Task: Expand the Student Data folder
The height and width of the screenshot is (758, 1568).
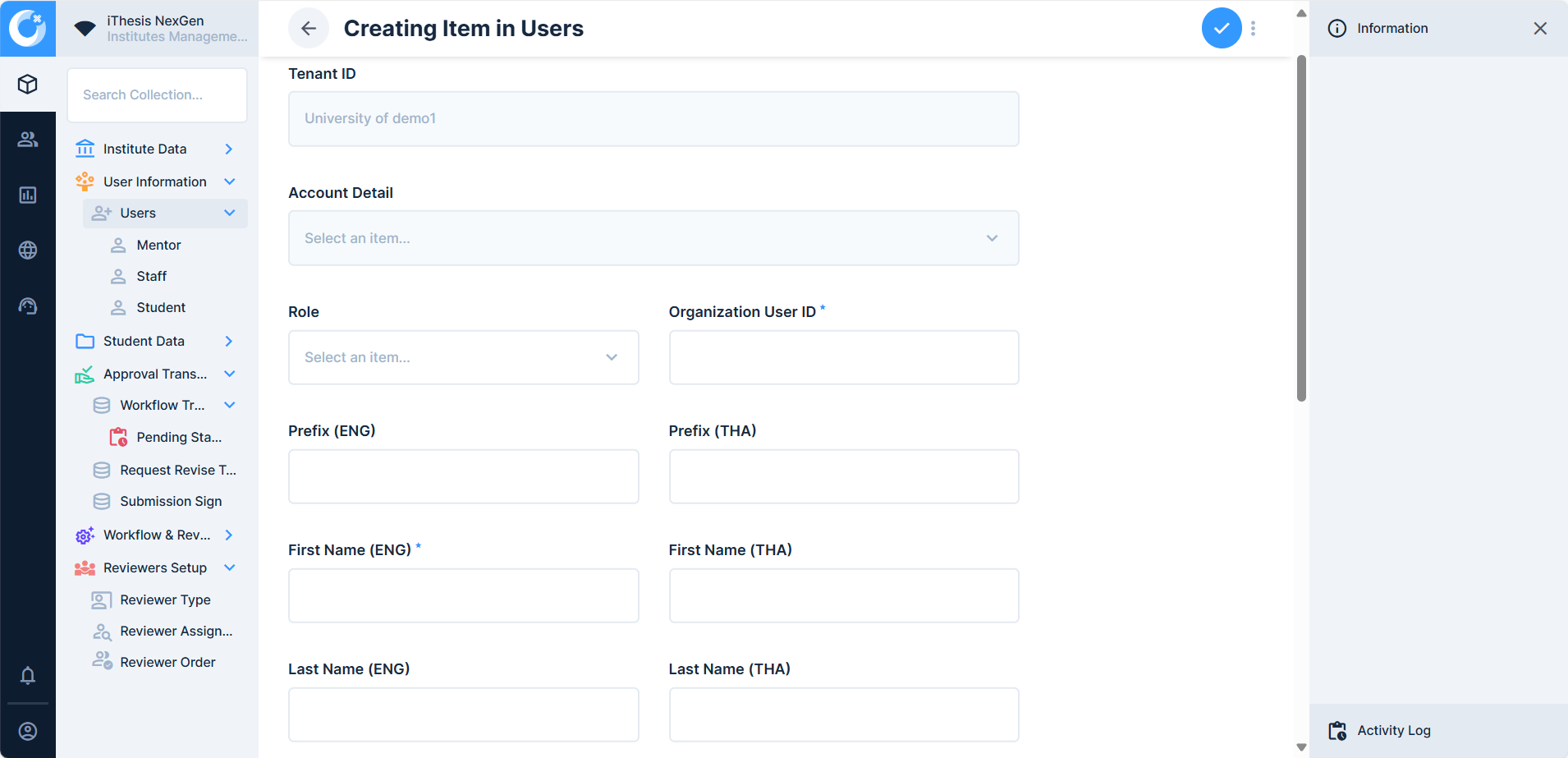Action: 229,341
